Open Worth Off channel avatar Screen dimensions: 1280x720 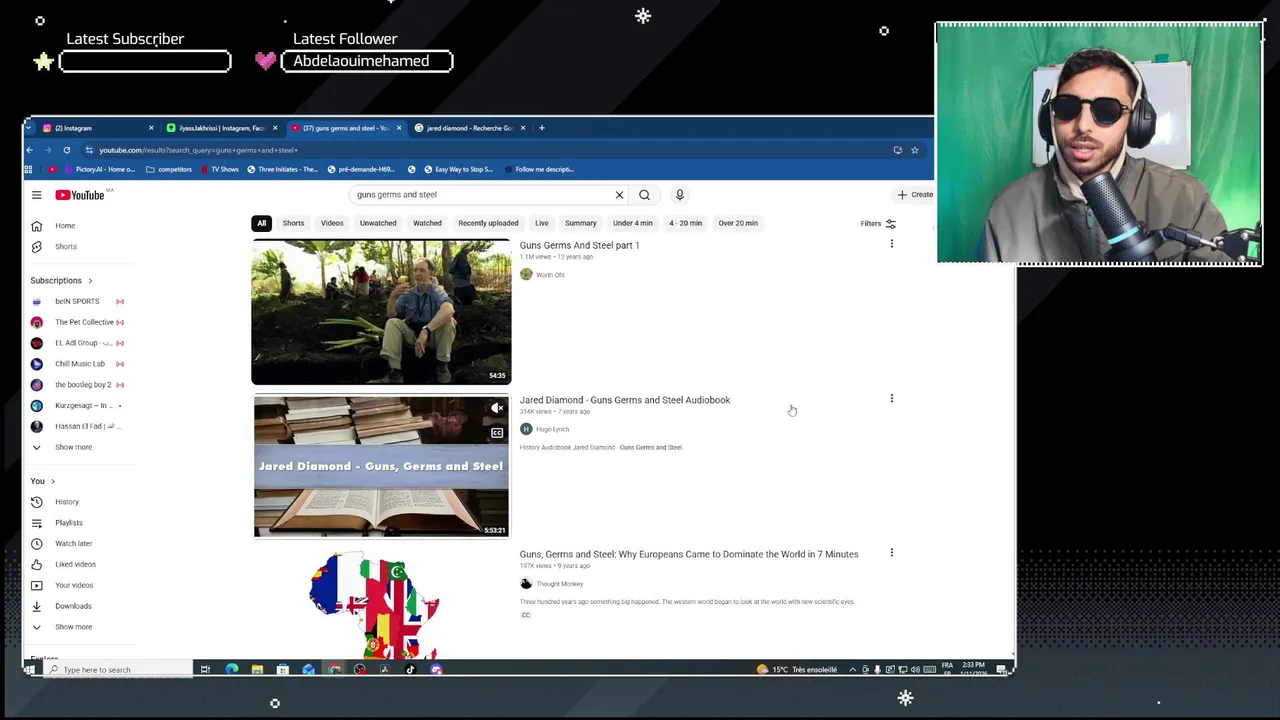tap(526, 275)
